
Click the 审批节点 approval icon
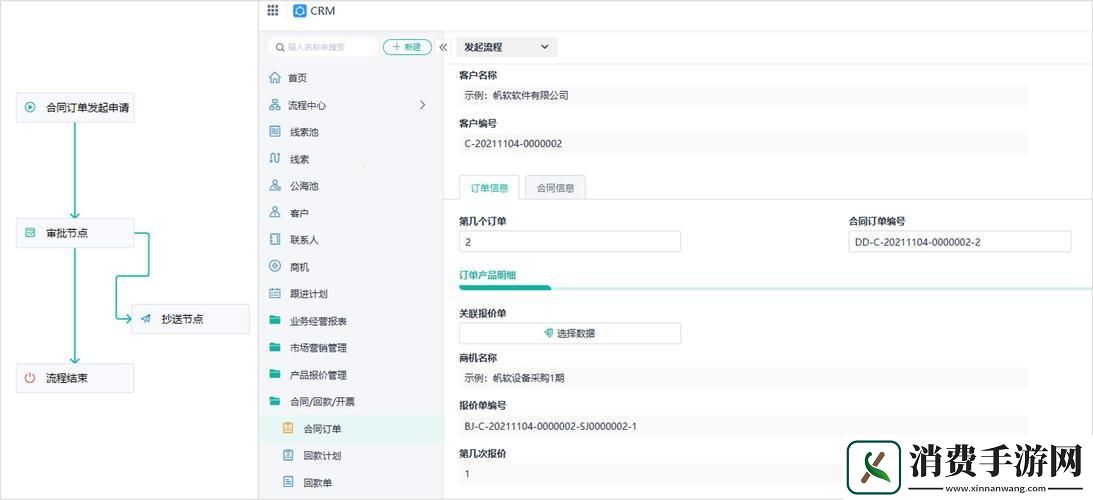click(x=30, y=233)
